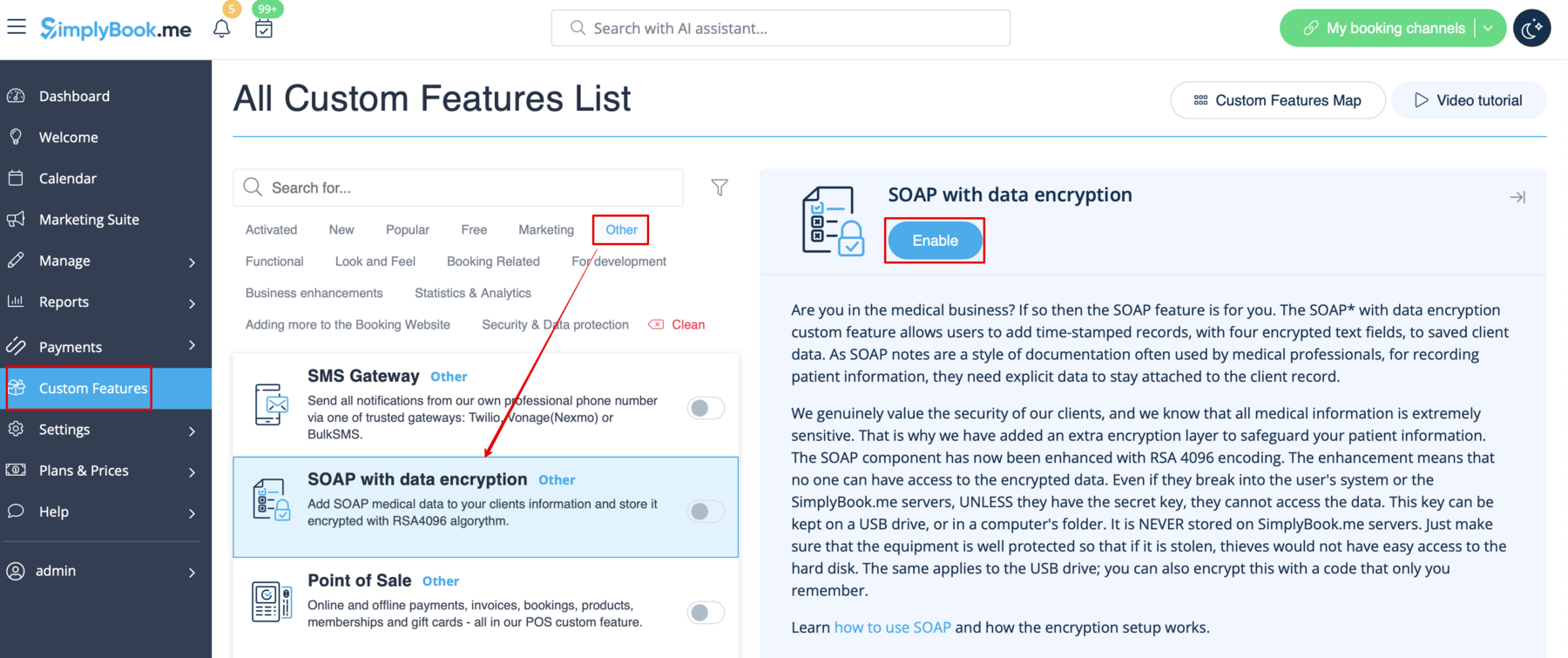Click Clean to reset the filters
This screenshot has width=1568, height=658.
(687, 323)
